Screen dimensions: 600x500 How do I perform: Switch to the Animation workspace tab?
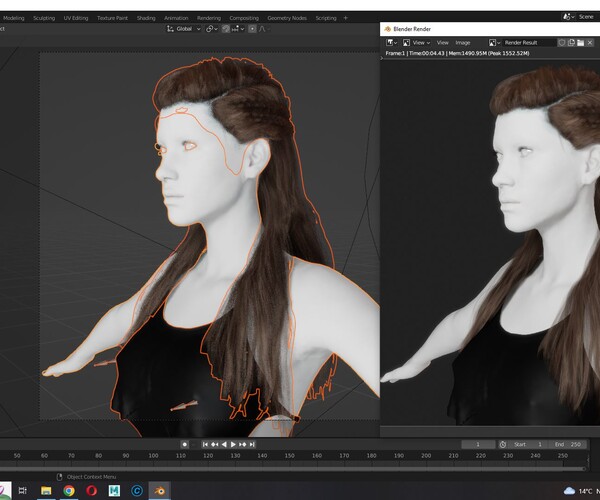coord(176,18)
